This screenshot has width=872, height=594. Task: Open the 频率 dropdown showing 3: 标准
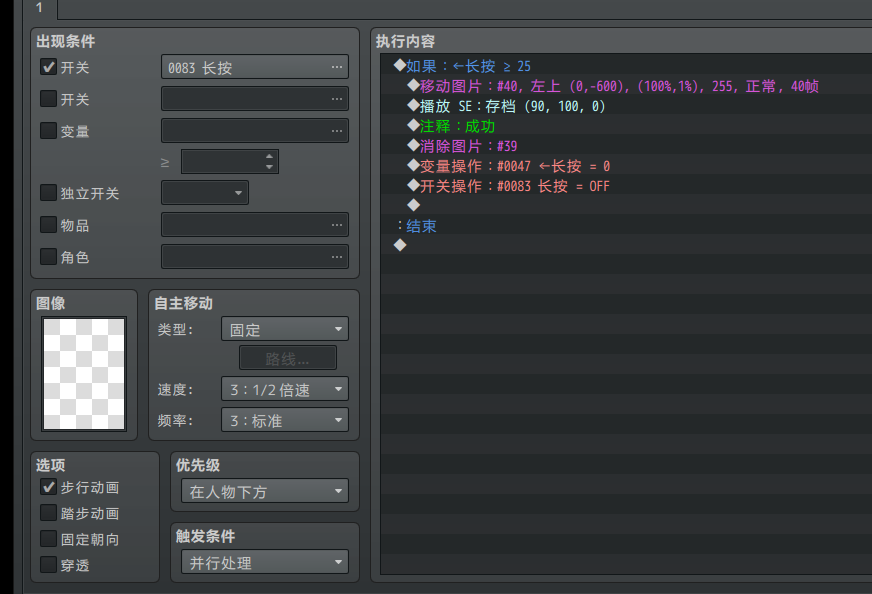(285, 420)
